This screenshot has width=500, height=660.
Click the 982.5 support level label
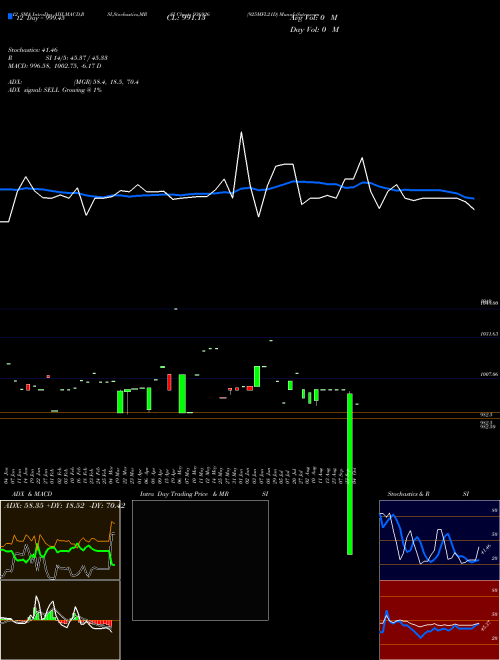point(486,415)
